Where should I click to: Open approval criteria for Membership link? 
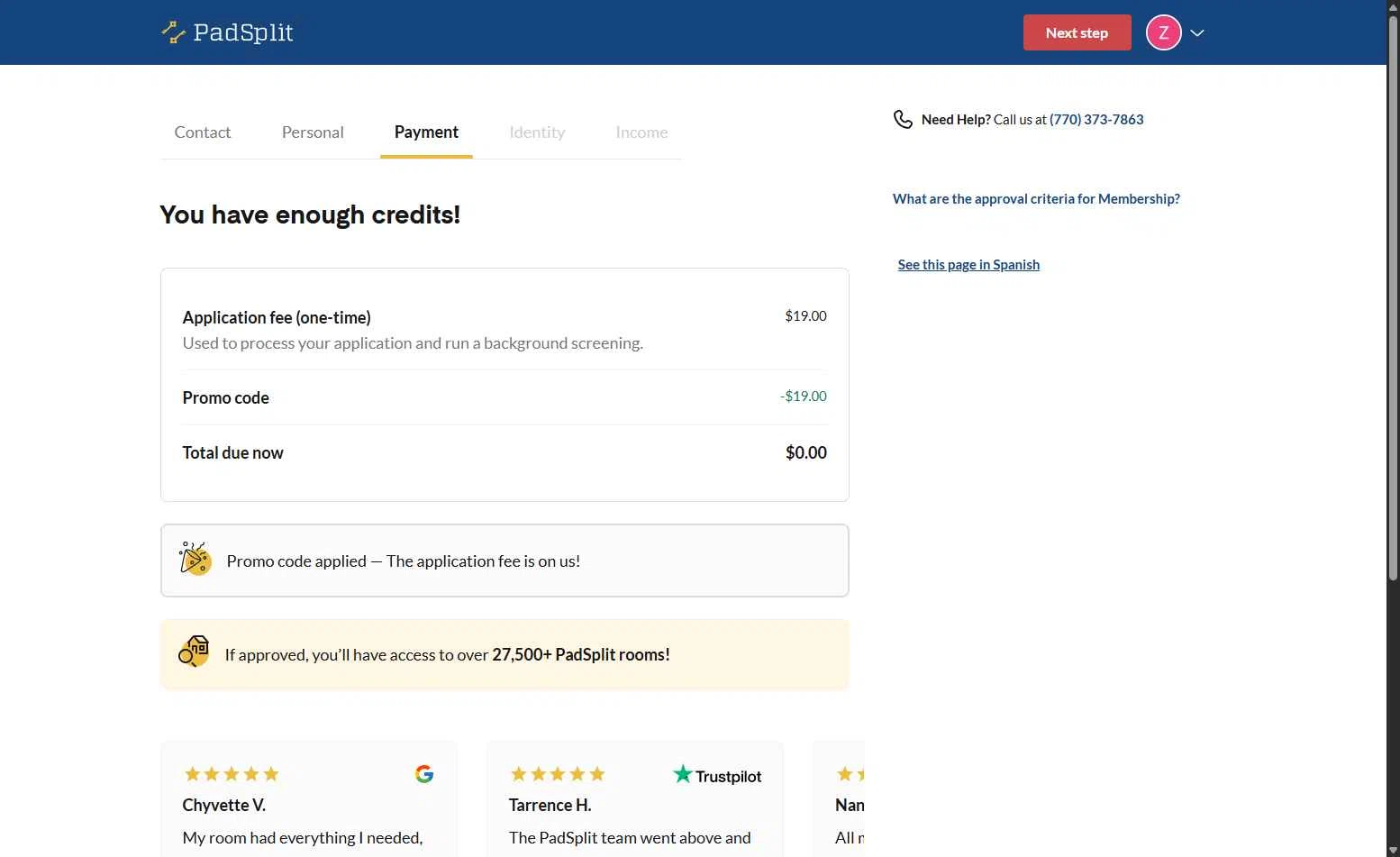point(1036,199)
